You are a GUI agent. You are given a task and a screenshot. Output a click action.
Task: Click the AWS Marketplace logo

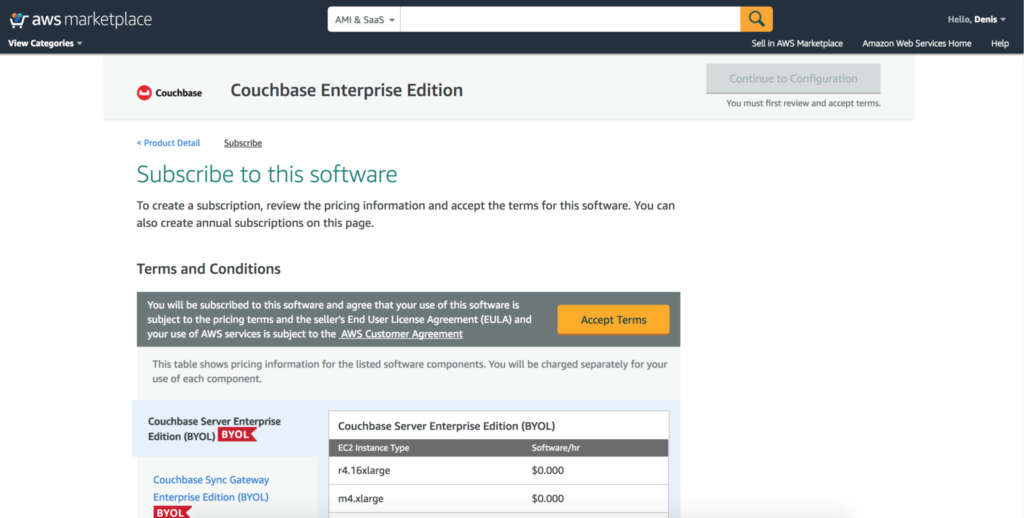(80, 20)
